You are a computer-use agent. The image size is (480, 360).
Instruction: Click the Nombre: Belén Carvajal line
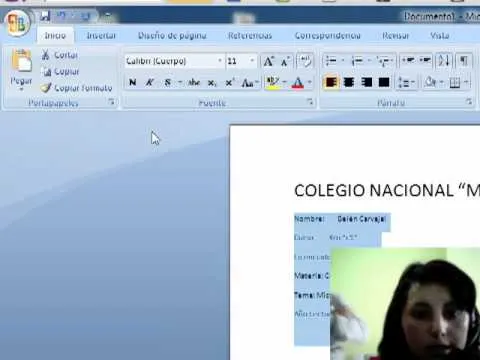coord(340,219)
